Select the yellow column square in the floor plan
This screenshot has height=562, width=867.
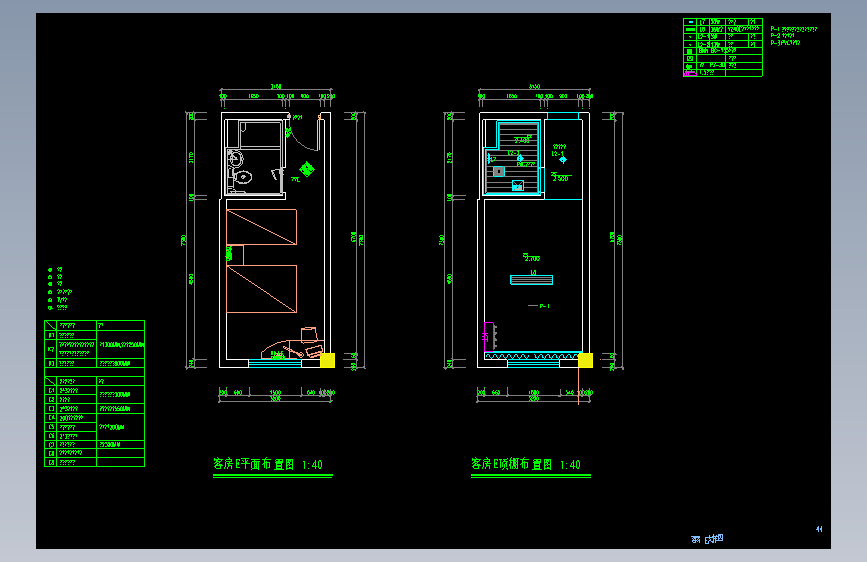pos(327,360)
